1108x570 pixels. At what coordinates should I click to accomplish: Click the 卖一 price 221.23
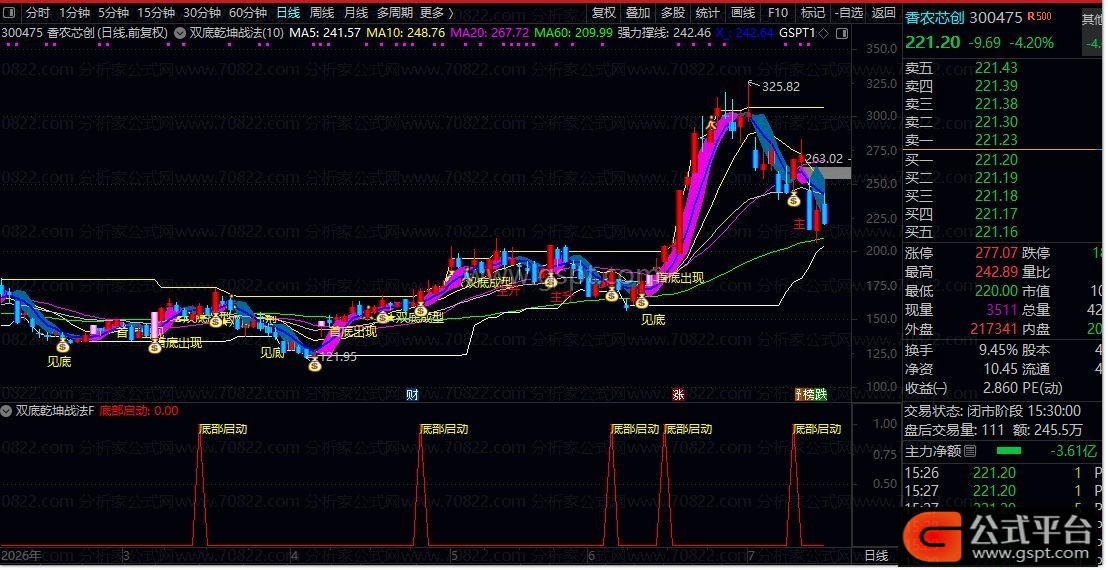point(996,140)
